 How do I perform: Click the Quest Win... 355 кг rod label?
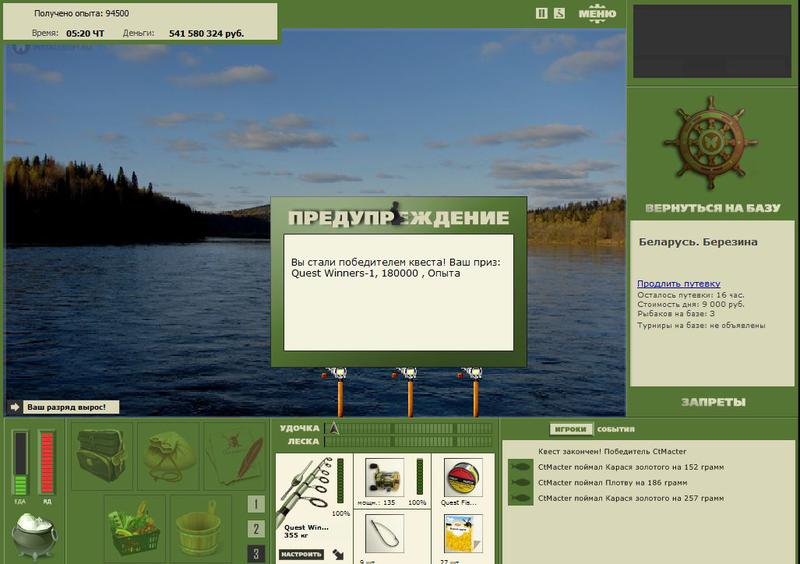306,531
